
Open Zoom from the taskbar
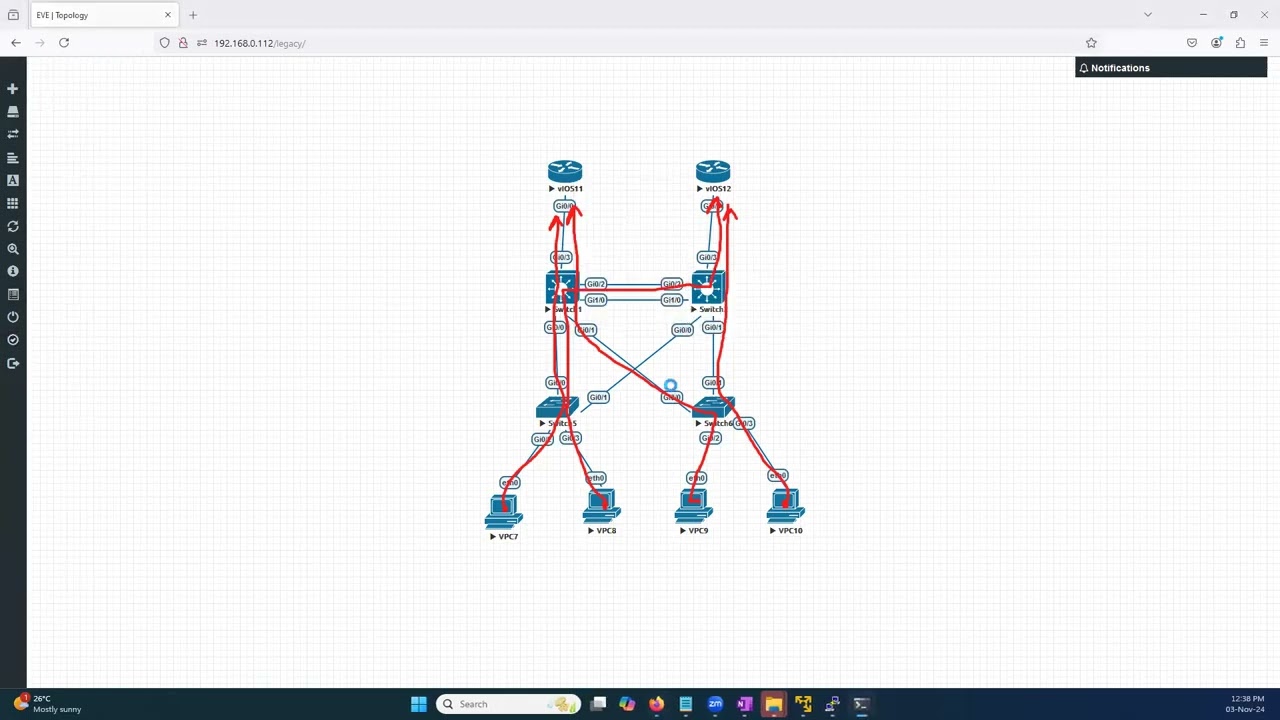[715, 704]
